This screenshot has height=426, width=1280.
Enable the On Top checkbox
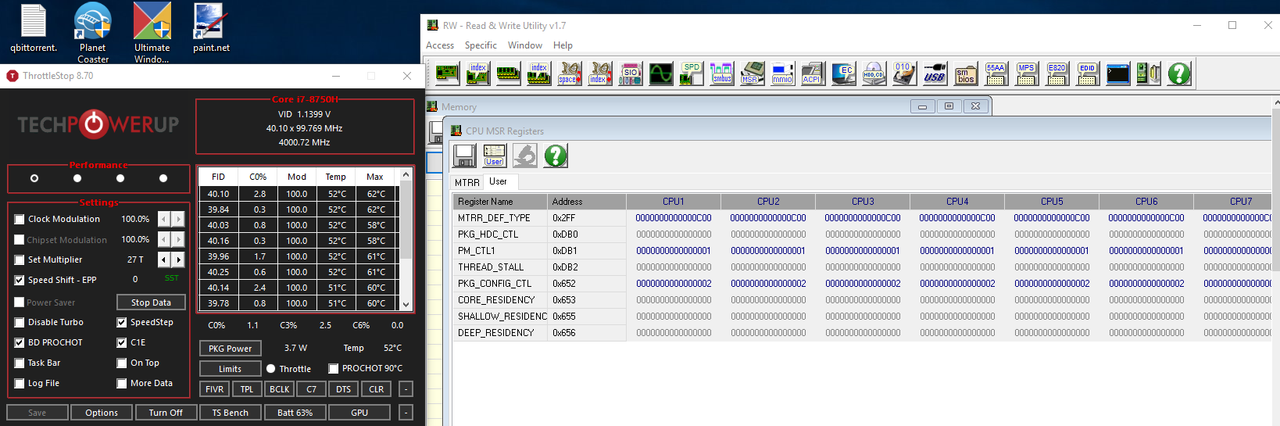click(x=122, y=363)
